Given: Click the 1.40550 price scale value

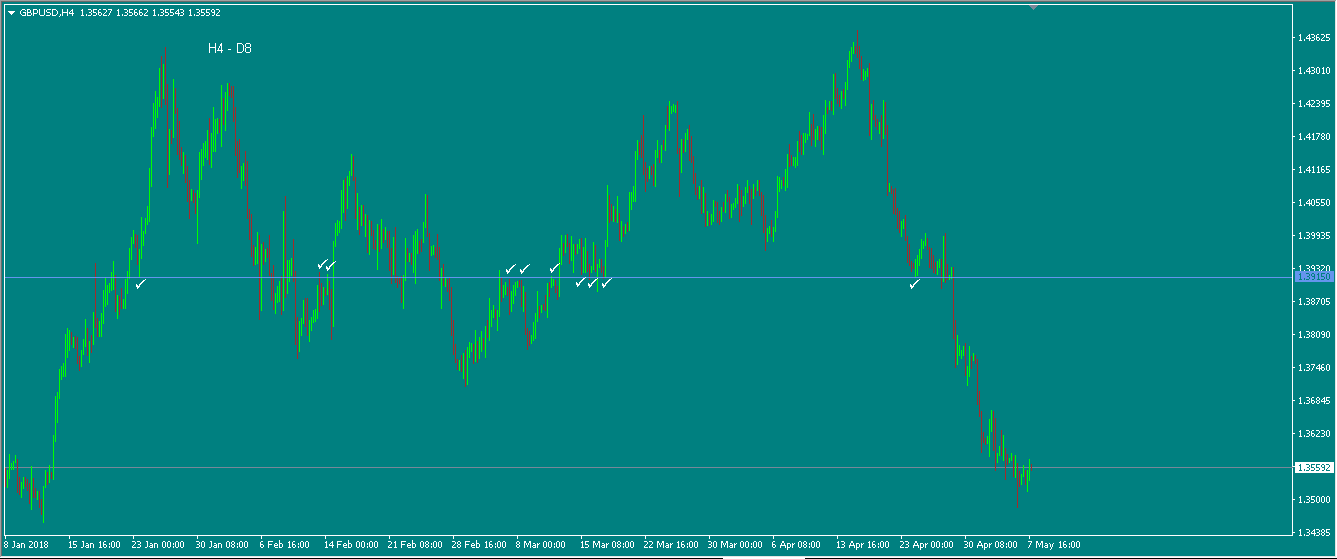Looking at the screenshot, I should click(1313, 203).
